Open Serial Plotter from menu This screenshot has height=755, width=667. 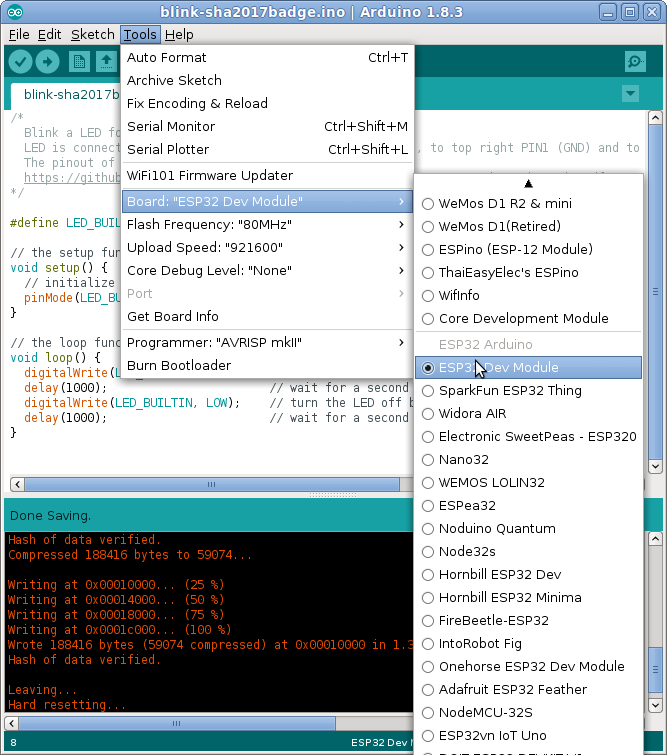[x=267, y=150]
